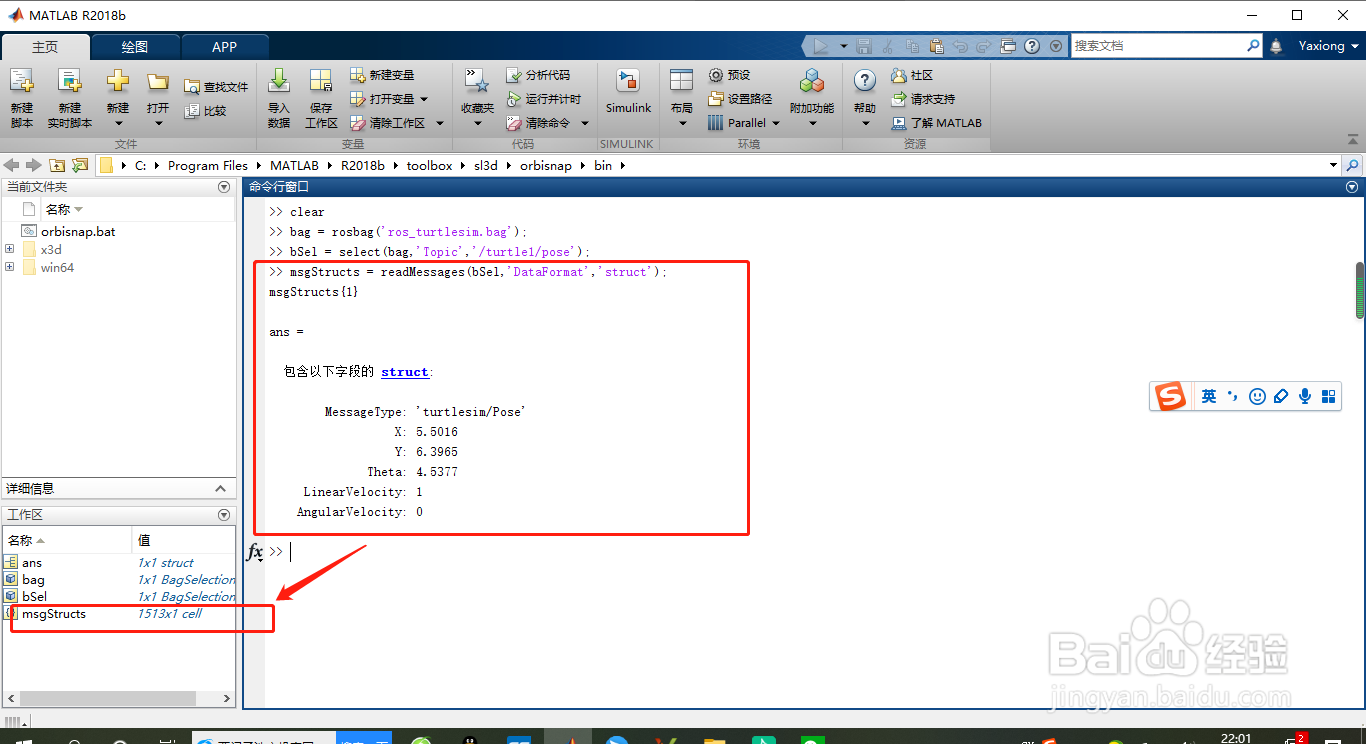The image size is (1366, 744).
Task: Open 布局 layout options
Action: click(x=682, y=98)
